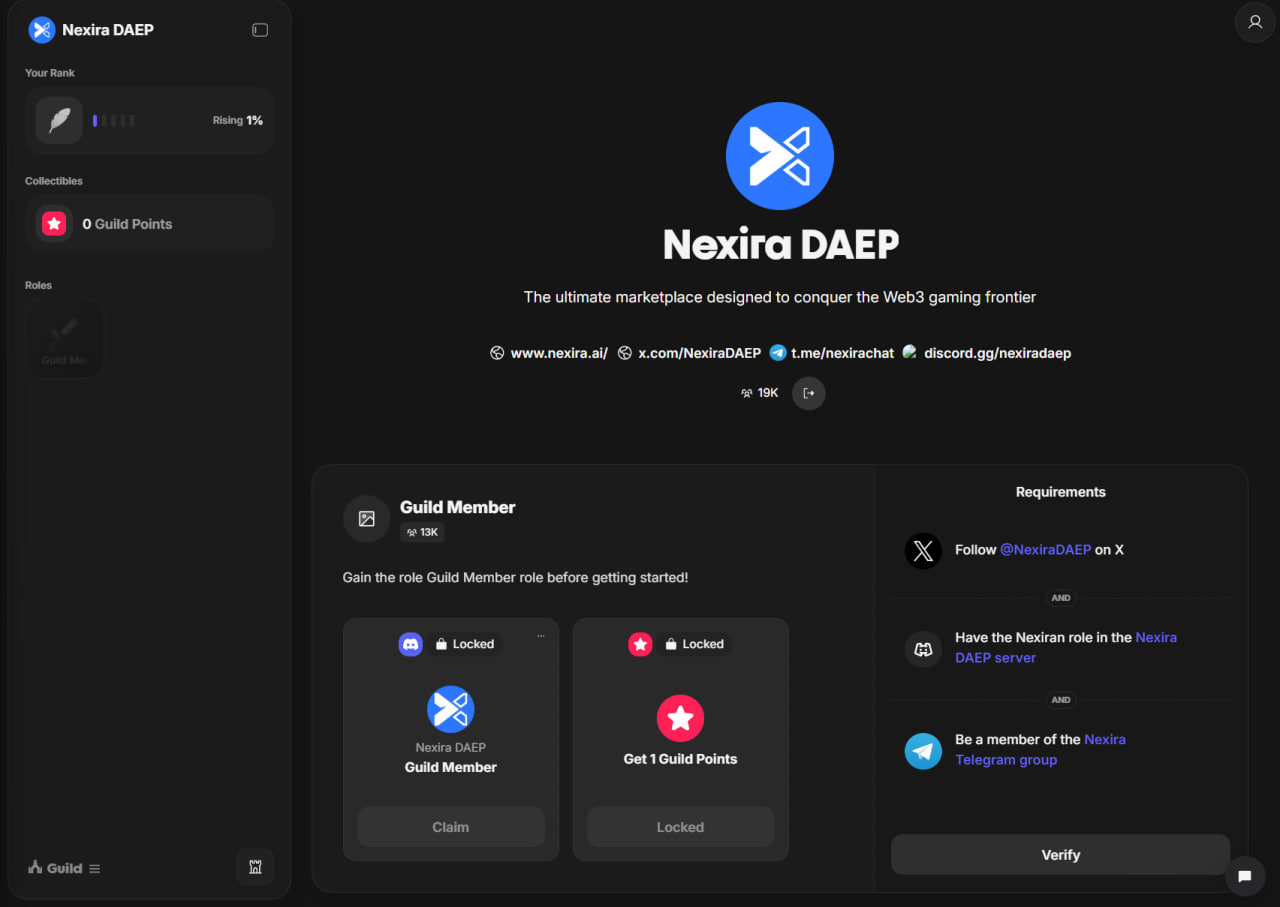1280x907 pixels.
Task: Click the rank progress bar segments
Action: pyautogui.click(x=113, y=121)
